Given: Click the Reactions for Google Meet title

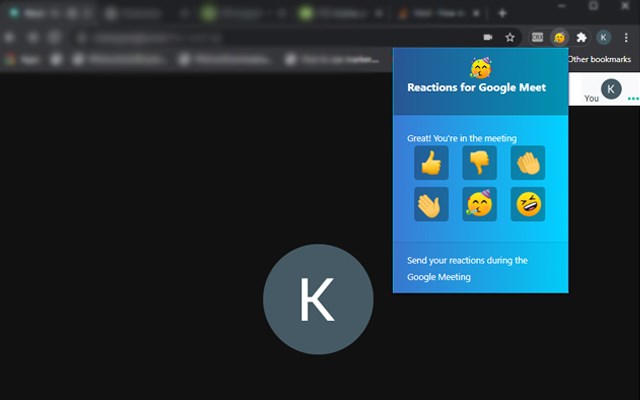Looking at the screenshot, I should tap(476, 87).
